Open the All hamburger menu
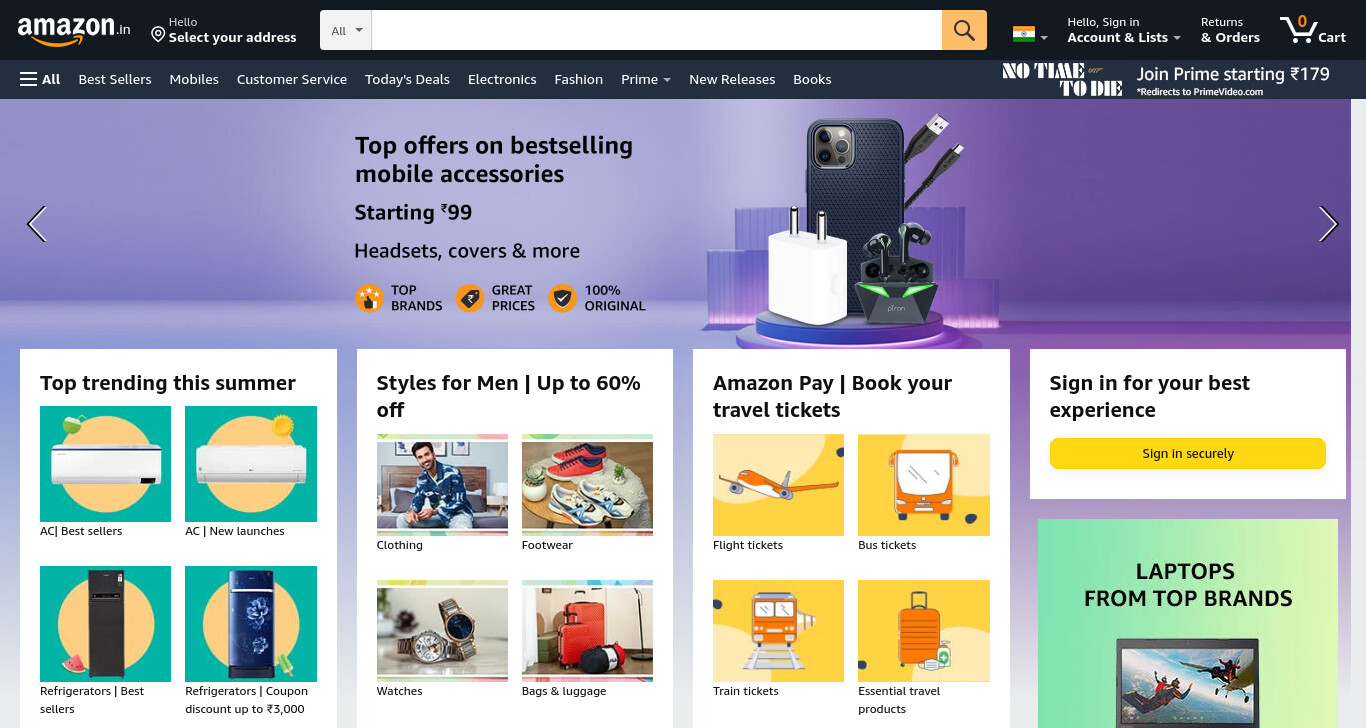This screenshot has width=1366, height=728. click(40, 79)
